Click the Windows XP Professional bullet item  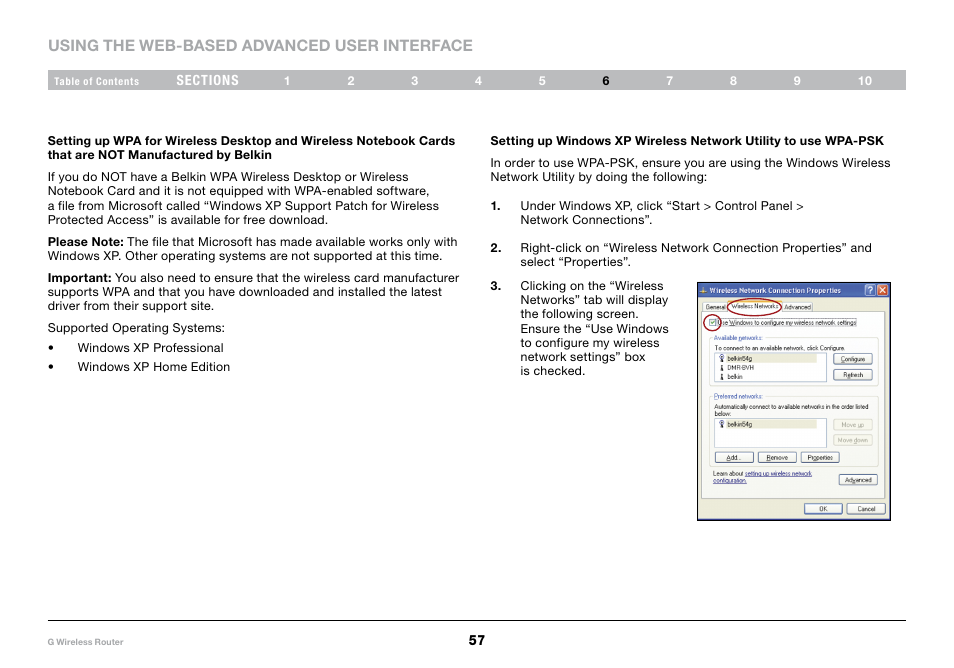(150, 348)
